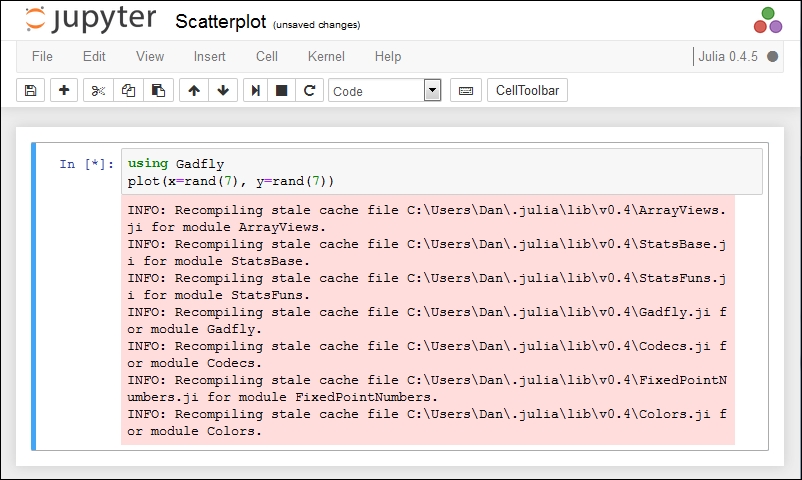Run cell with the play-step icon
Screen dimensions: 802x480
[x=255, y=91]
